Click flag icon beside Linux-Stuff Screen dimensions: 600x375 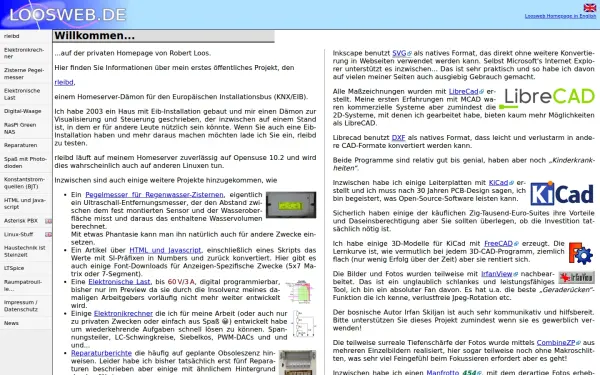pos(49,234)
